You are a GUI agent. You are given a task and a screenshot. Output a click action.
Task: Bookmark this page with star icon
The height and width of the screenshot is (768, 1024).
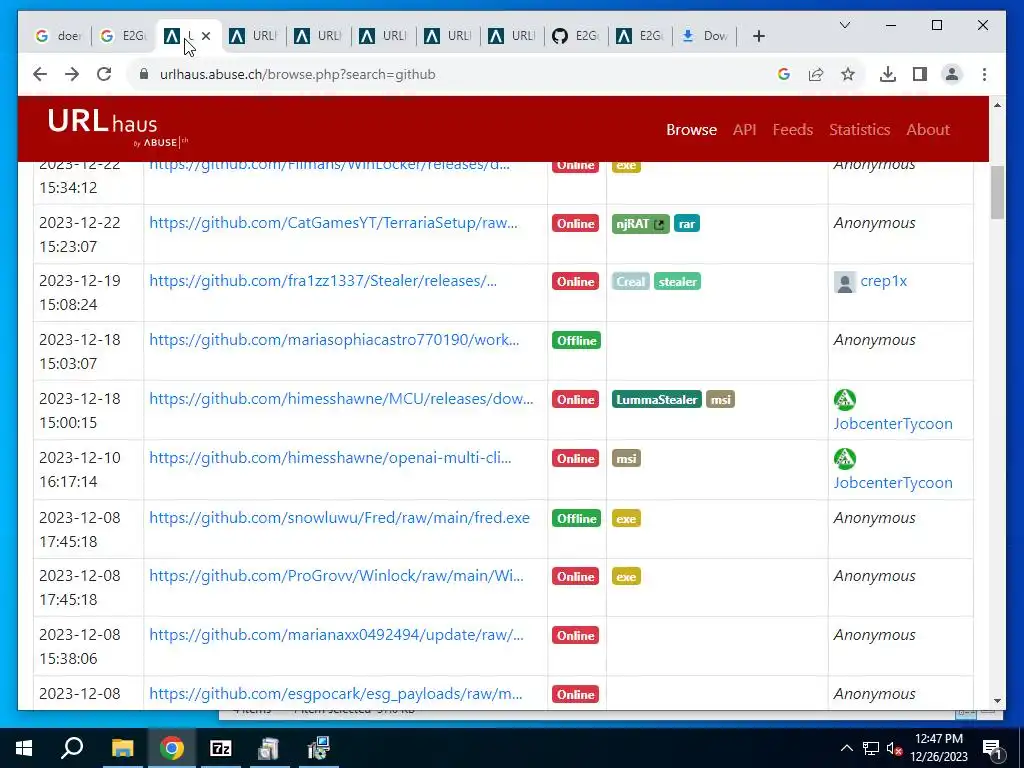point(848,74)
